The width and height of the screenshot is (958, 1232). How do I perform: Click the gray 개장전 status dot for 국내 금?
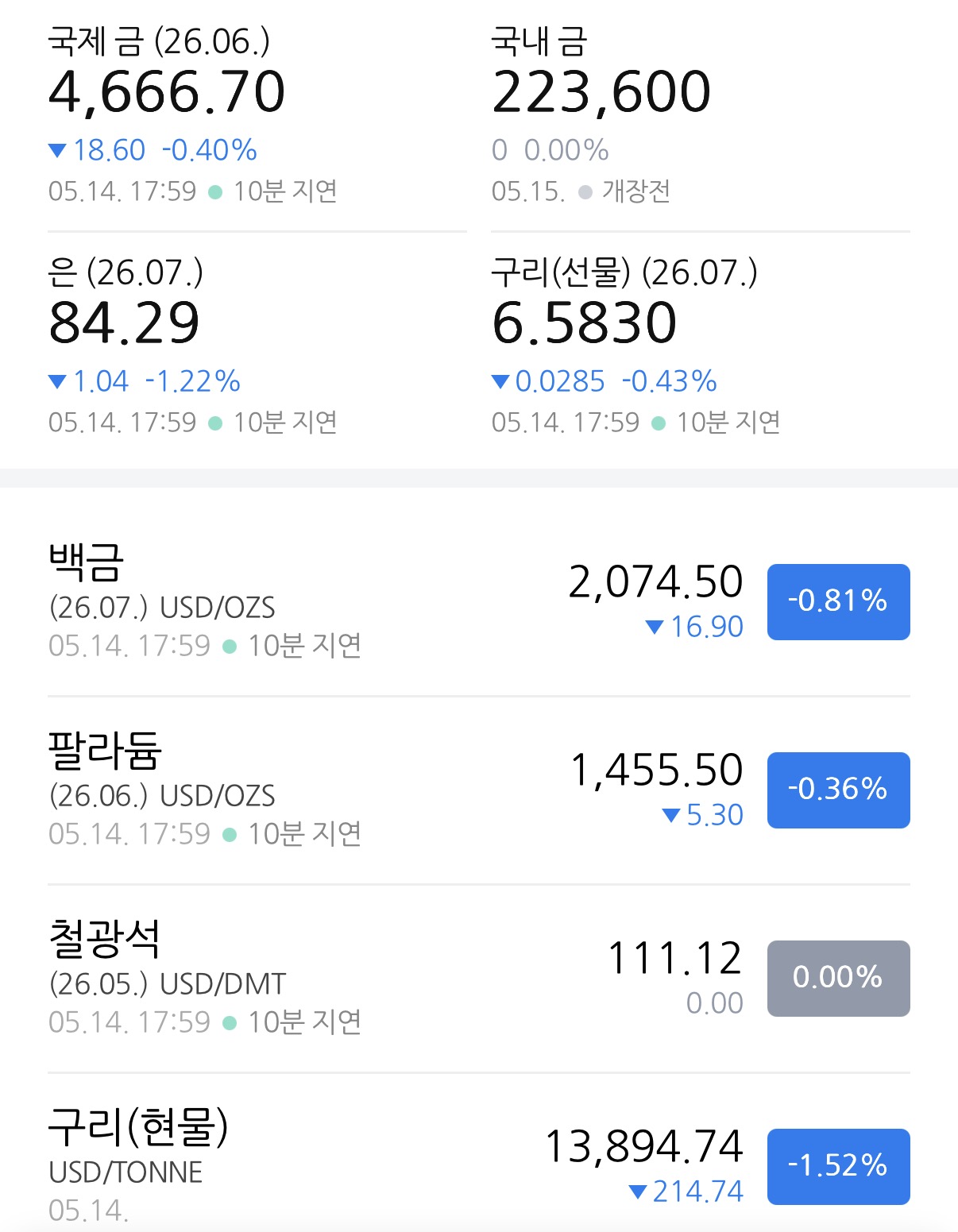[585, 192]
